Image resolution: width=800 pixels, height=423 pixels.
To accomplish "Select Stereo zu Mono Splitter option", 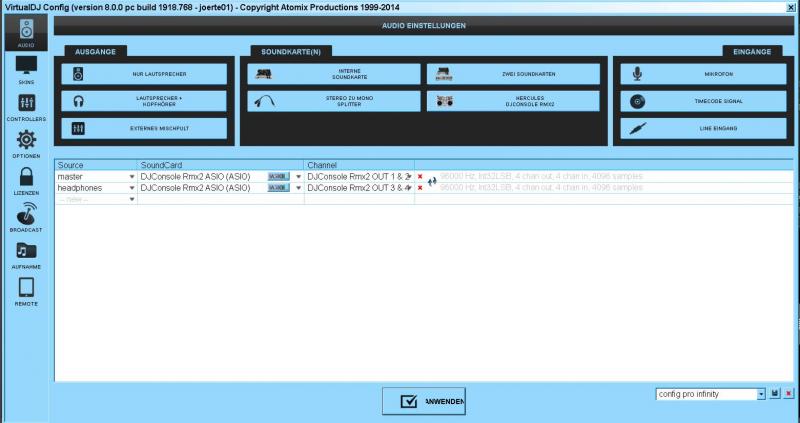I will tap(334, 101).
